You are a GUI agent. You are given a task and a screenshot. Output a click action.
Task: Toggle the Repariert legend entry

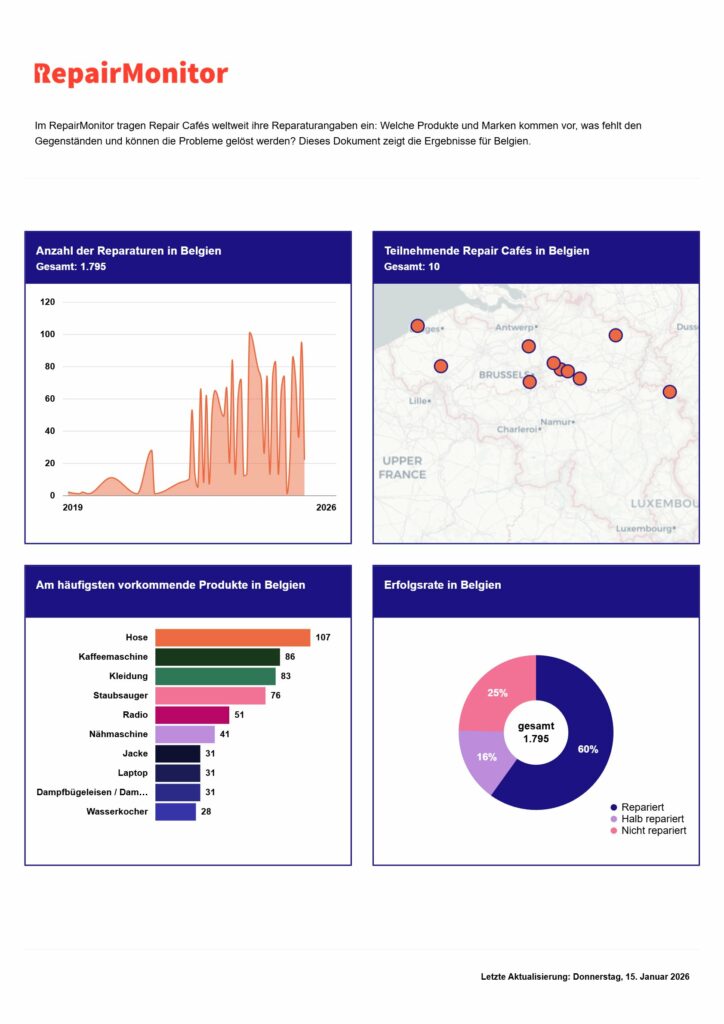(642, 806)
